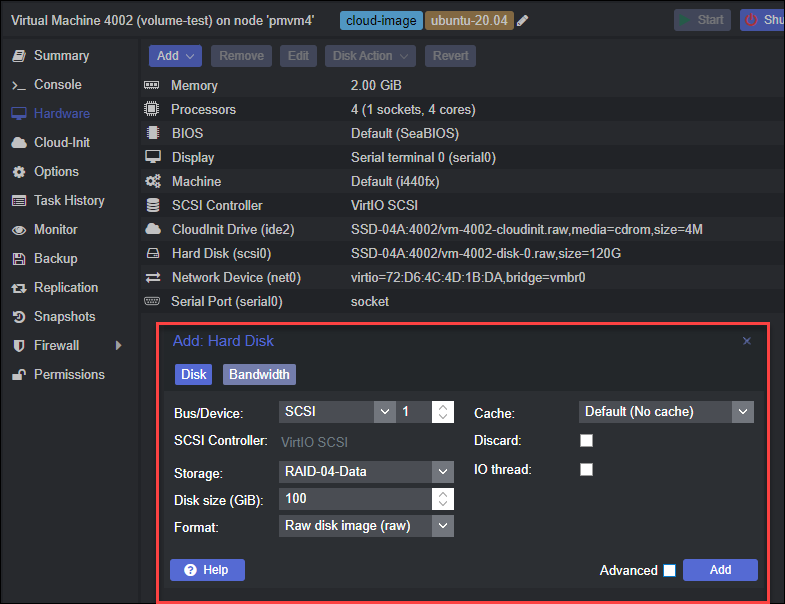The image size is (785, 604).
Task: Click the Help button
Action: point(207,570)
